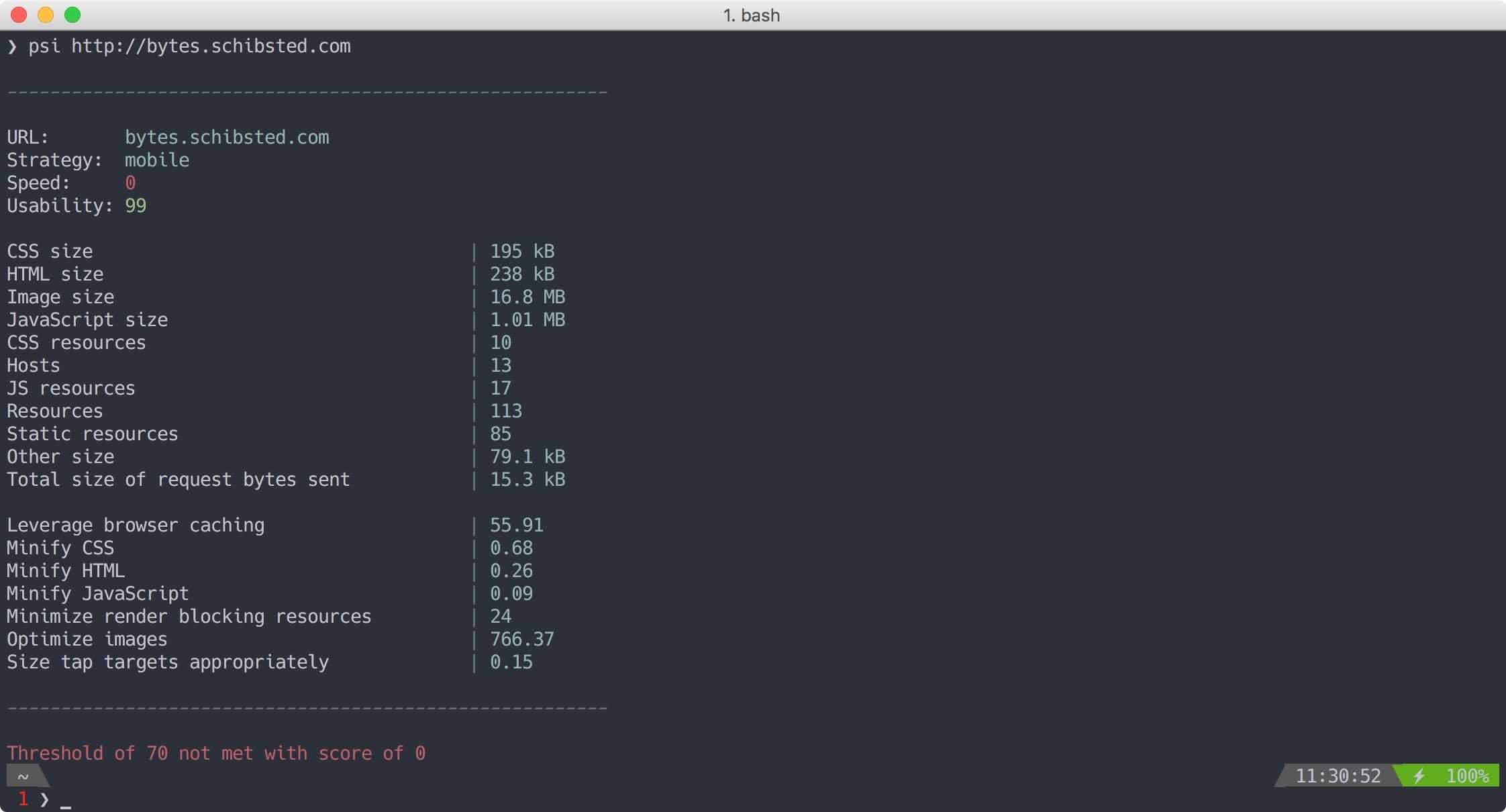Click the '1. bash' window title
This screenshot has width=1506, height=812.
coord(751,15)
